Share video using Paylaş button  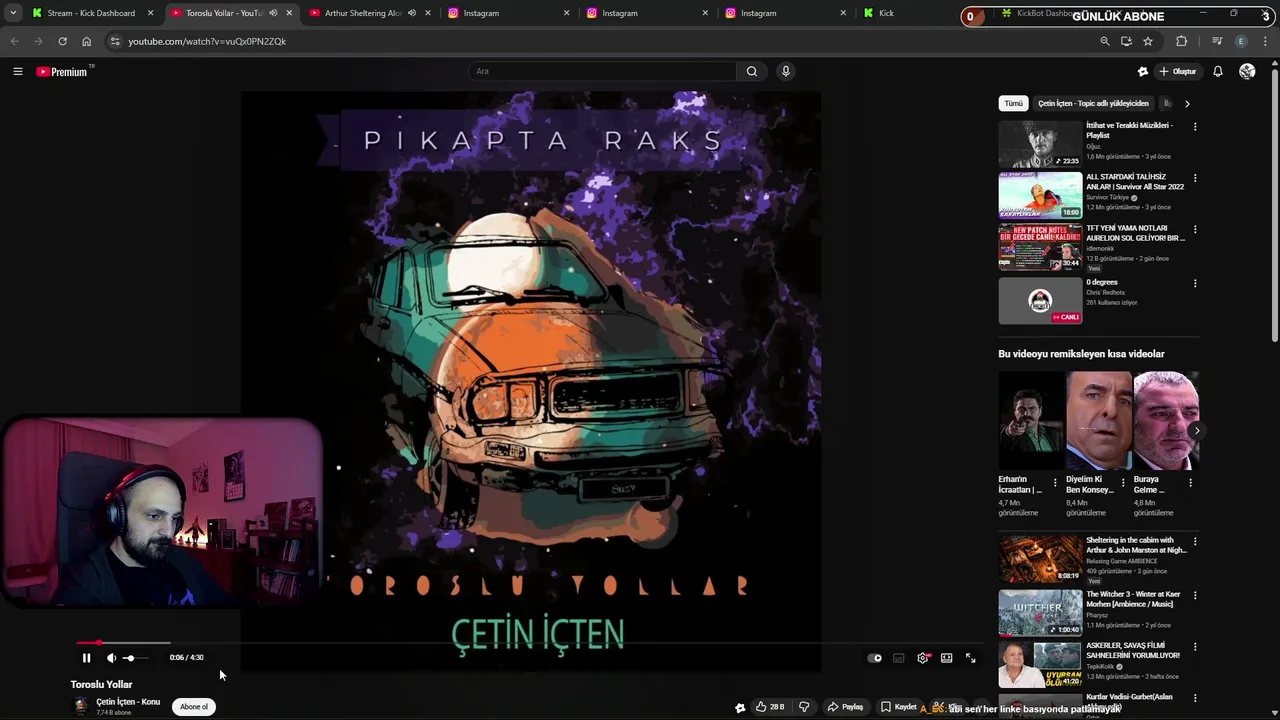tap(846, 707)
